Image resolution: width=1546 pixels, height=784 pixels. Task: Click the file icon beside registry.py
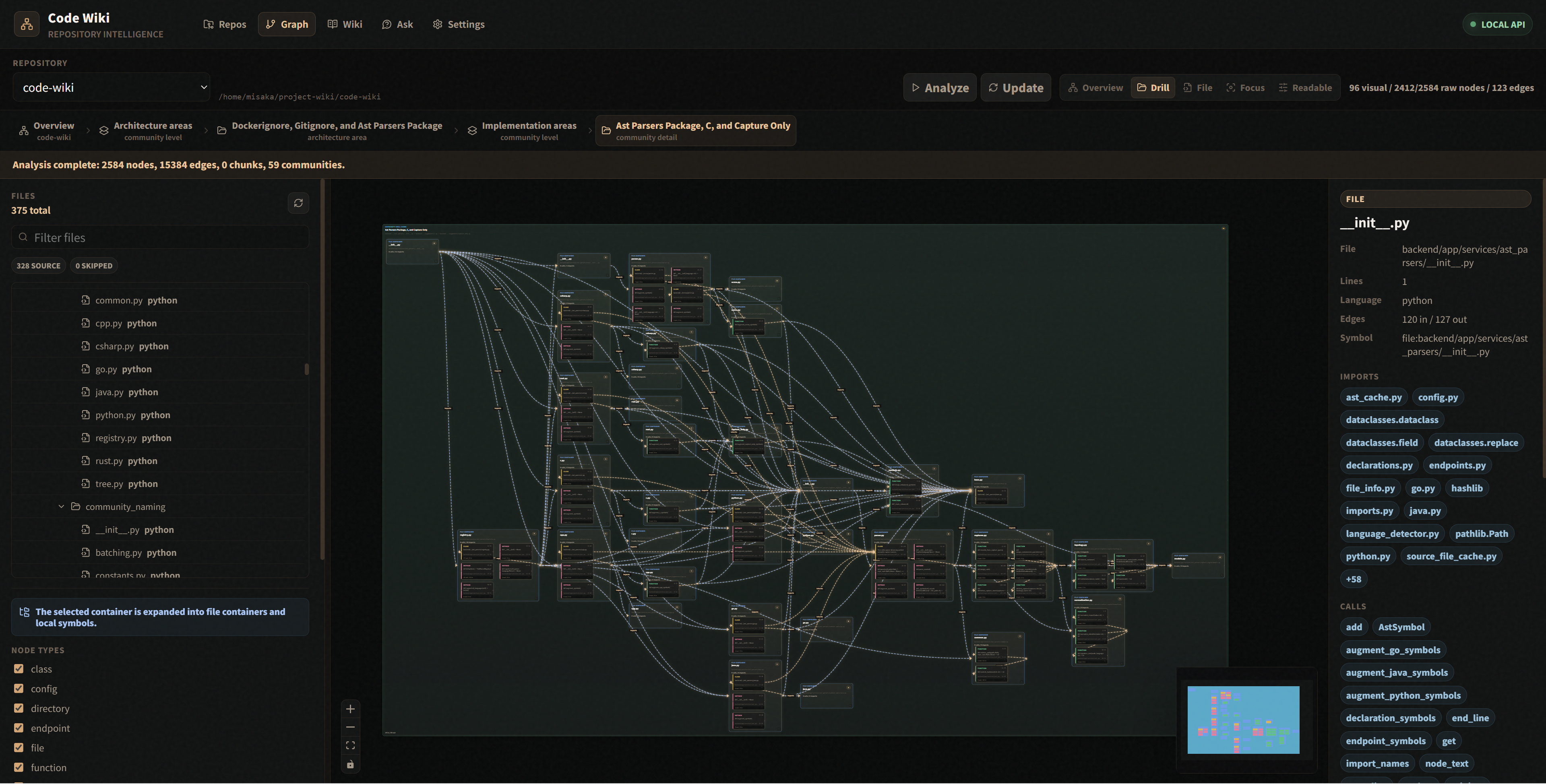[x=86, y=438]
